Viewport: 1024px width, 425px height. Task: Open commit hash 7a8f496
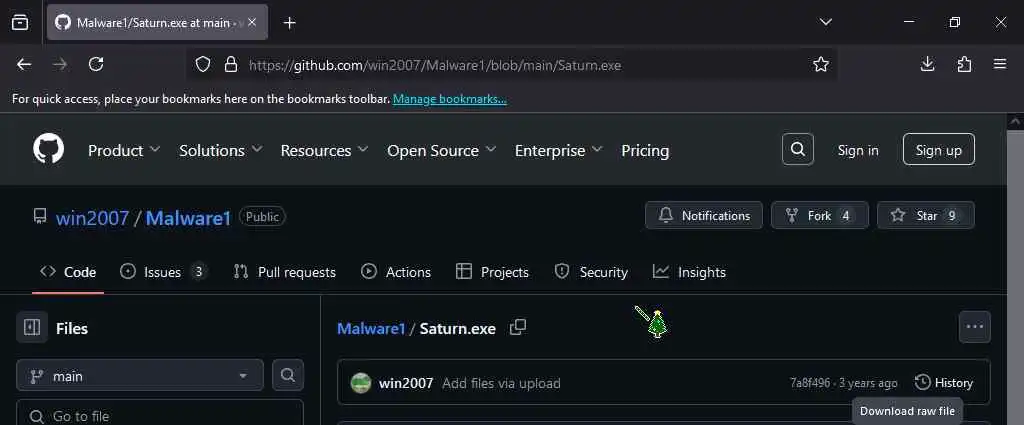click(x=810, y=383)
